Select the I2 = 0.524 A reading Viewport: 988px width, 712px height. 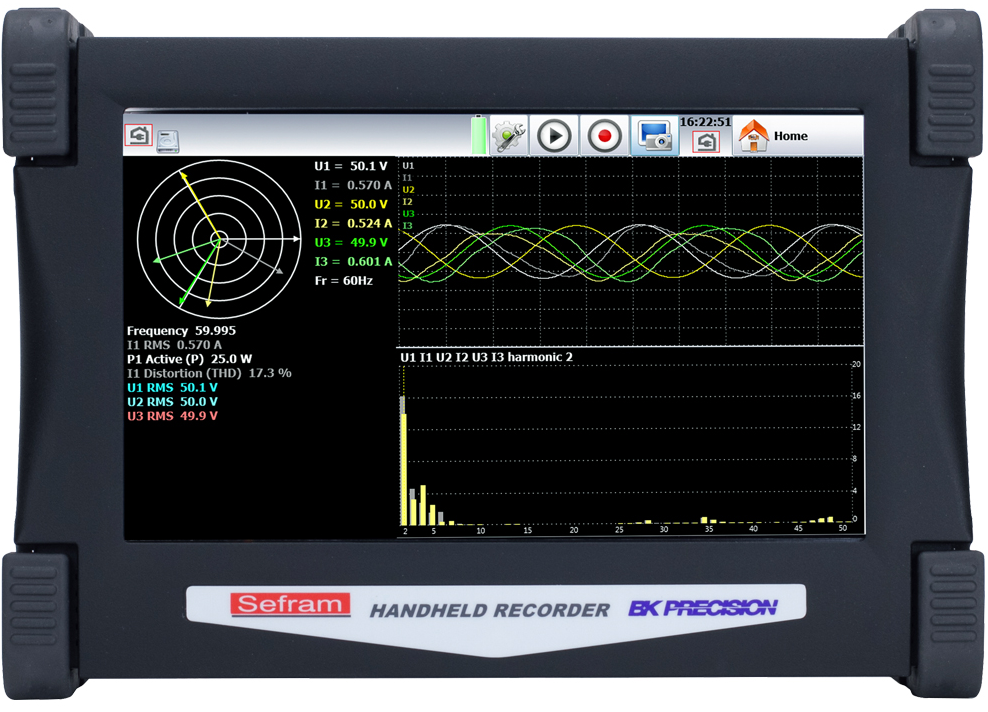[353, 223]
